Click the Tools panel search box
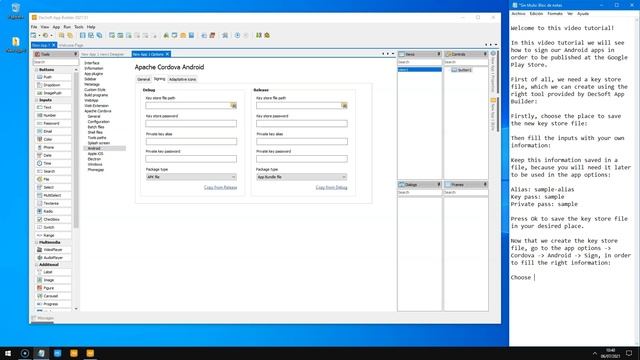The image size is (640, 360). (56, 62)
